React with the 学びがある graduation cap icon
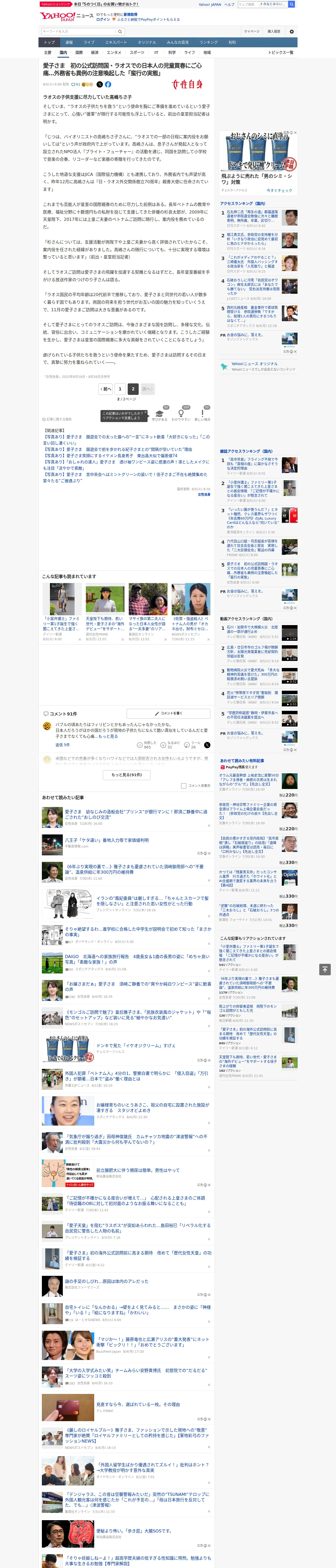This screenshot has width=336, height=1568. [160, 413]
